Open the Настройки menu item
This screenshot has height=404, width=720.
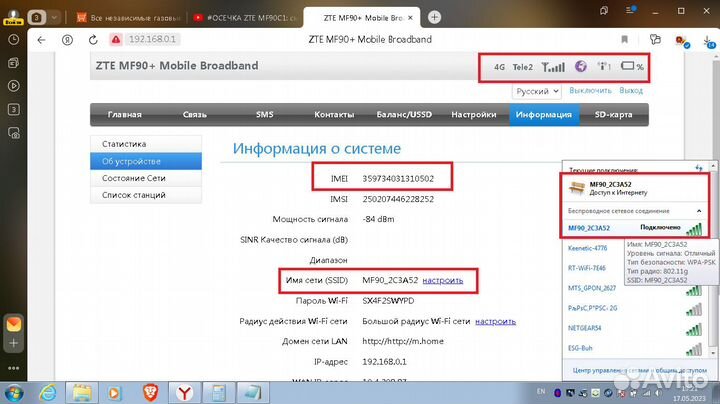(474, 115)
